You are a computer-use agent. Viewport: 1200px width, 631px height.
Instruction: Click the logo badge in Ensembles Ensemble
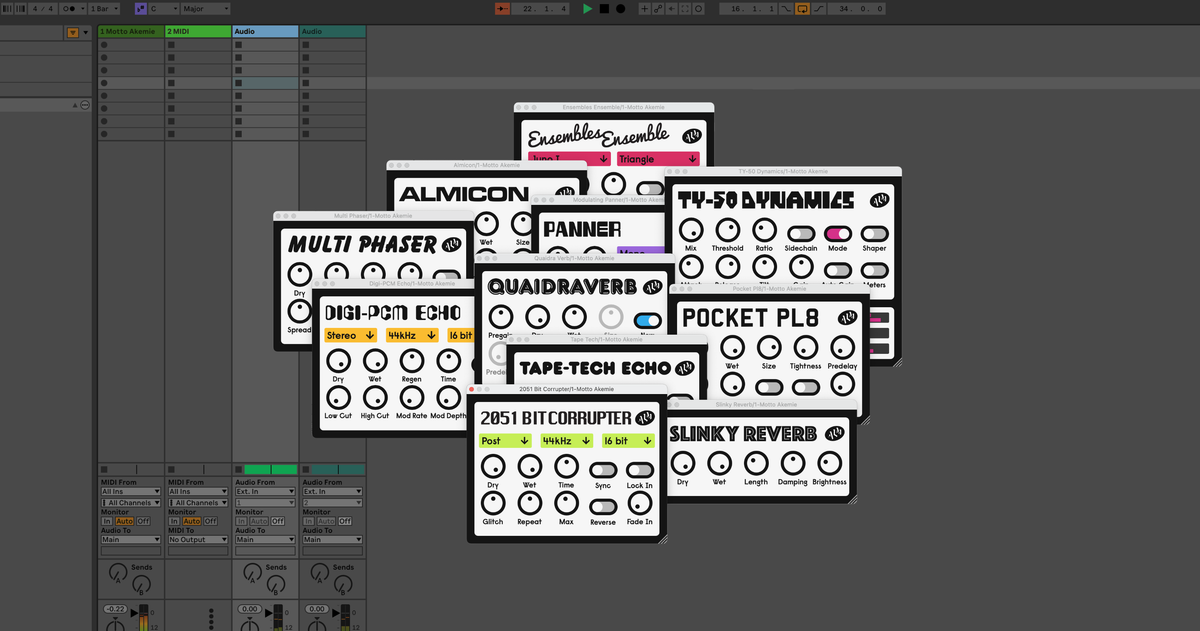pyautogui.click(x=690, y=136)
